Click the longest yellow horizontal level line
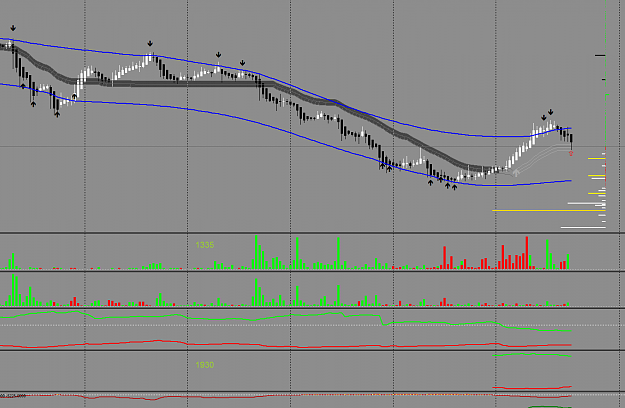 (549, 210)
